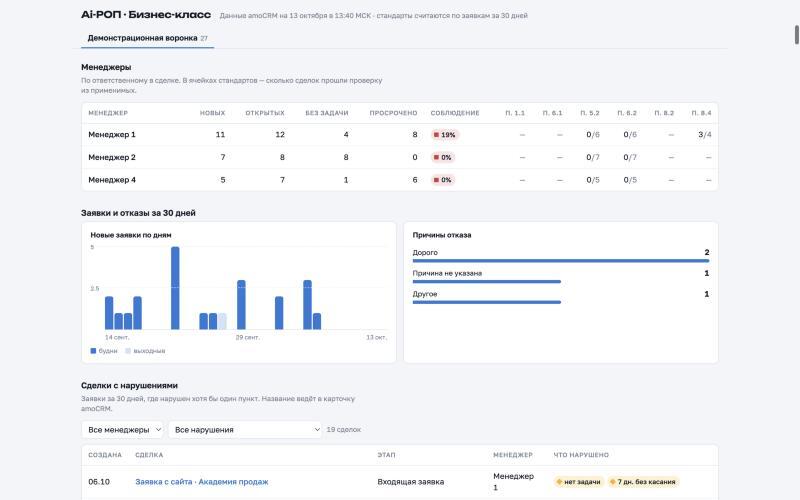Click the light-colored weekend bar in the chart
Viewport: 800px width, 500px height.
pyautogui.click(x=222, y=321)
